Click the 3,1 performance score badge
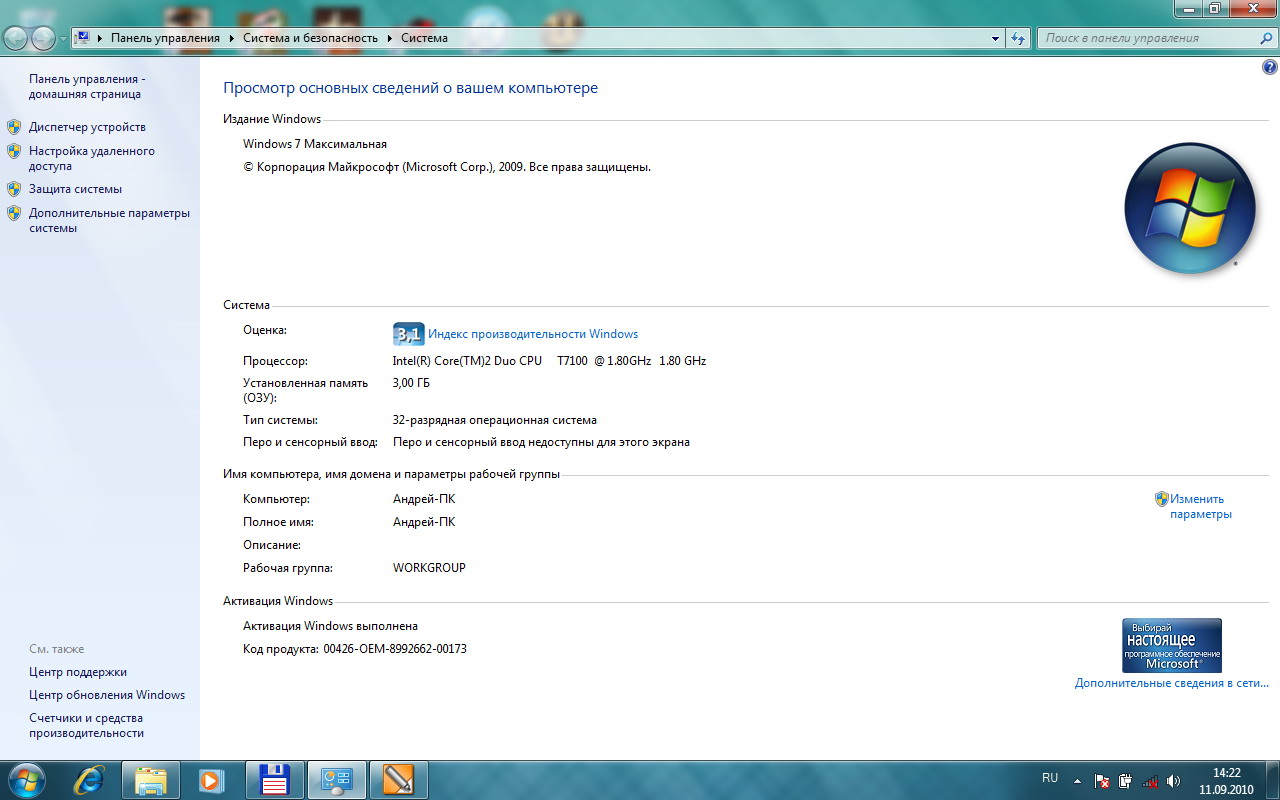 pyautogui.click(x=409, y=334)
